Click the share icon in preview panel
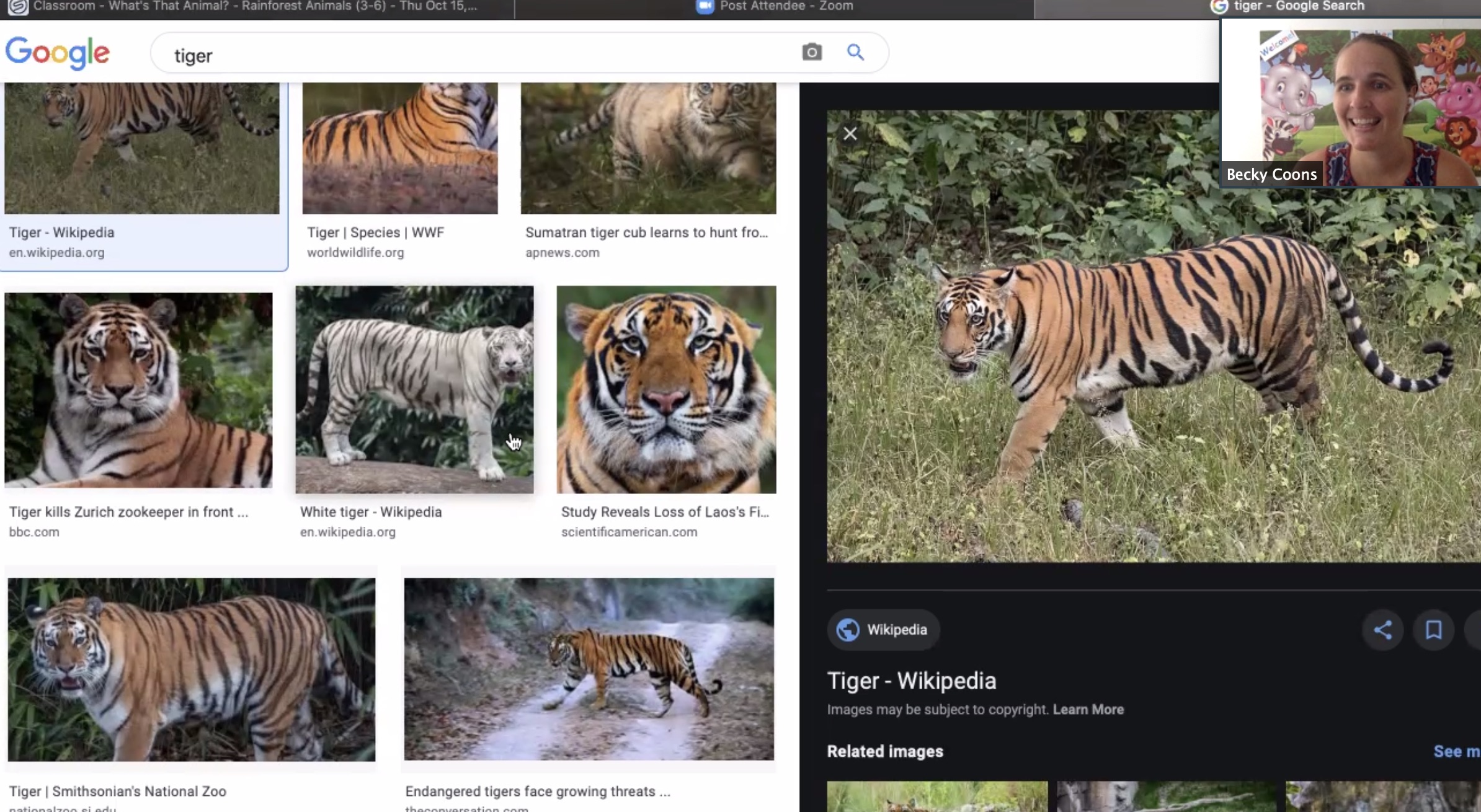This screenshot has height=812, width=1481. pyautogui.click(x=1382, y=630)
